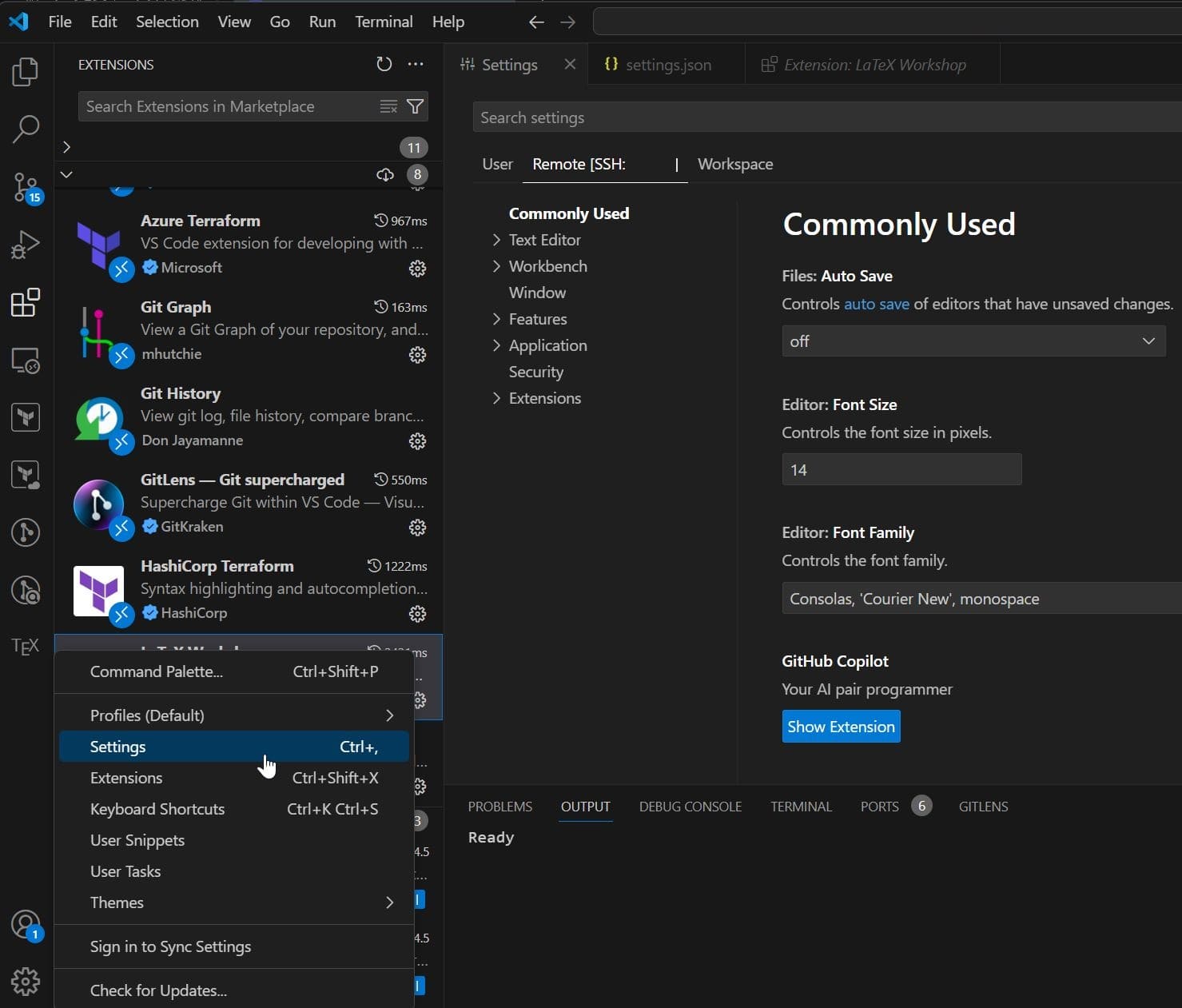This screenshot has height=1008, width=1182.
Task: Open Source Control with 15 pending changes
Action: (26, 187)
